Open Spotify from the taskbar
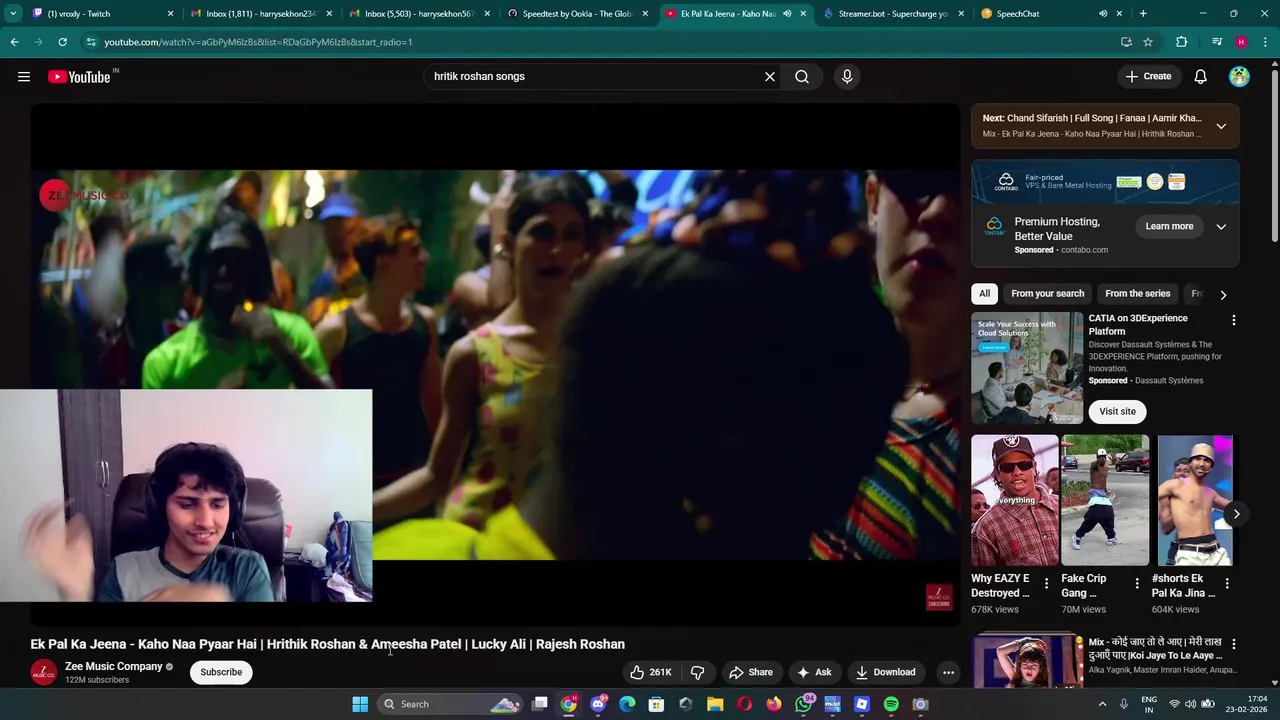 (891, 704)
